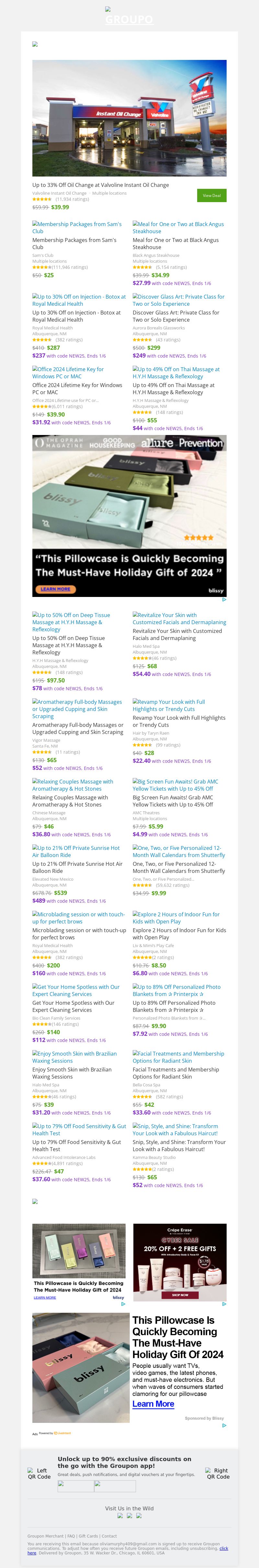This screenshot has height=1568, width=259.
Task: Click the third social icon under Visit Us
Action: pos(139,1515)
